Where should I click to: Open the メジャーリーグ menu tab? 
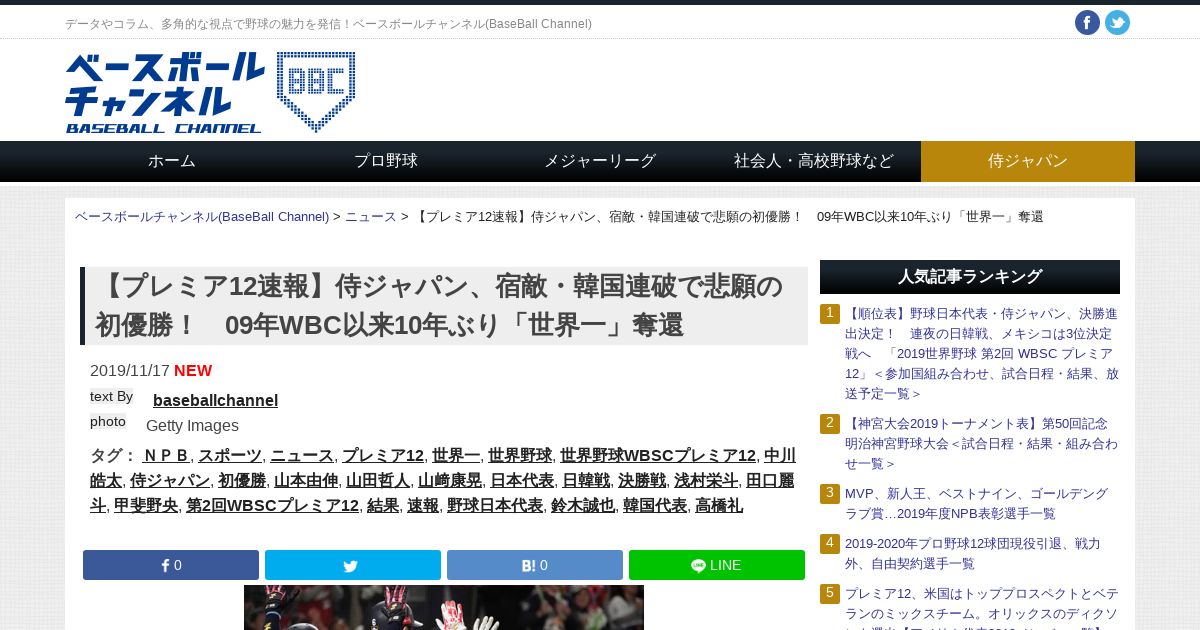coord(600,161)
